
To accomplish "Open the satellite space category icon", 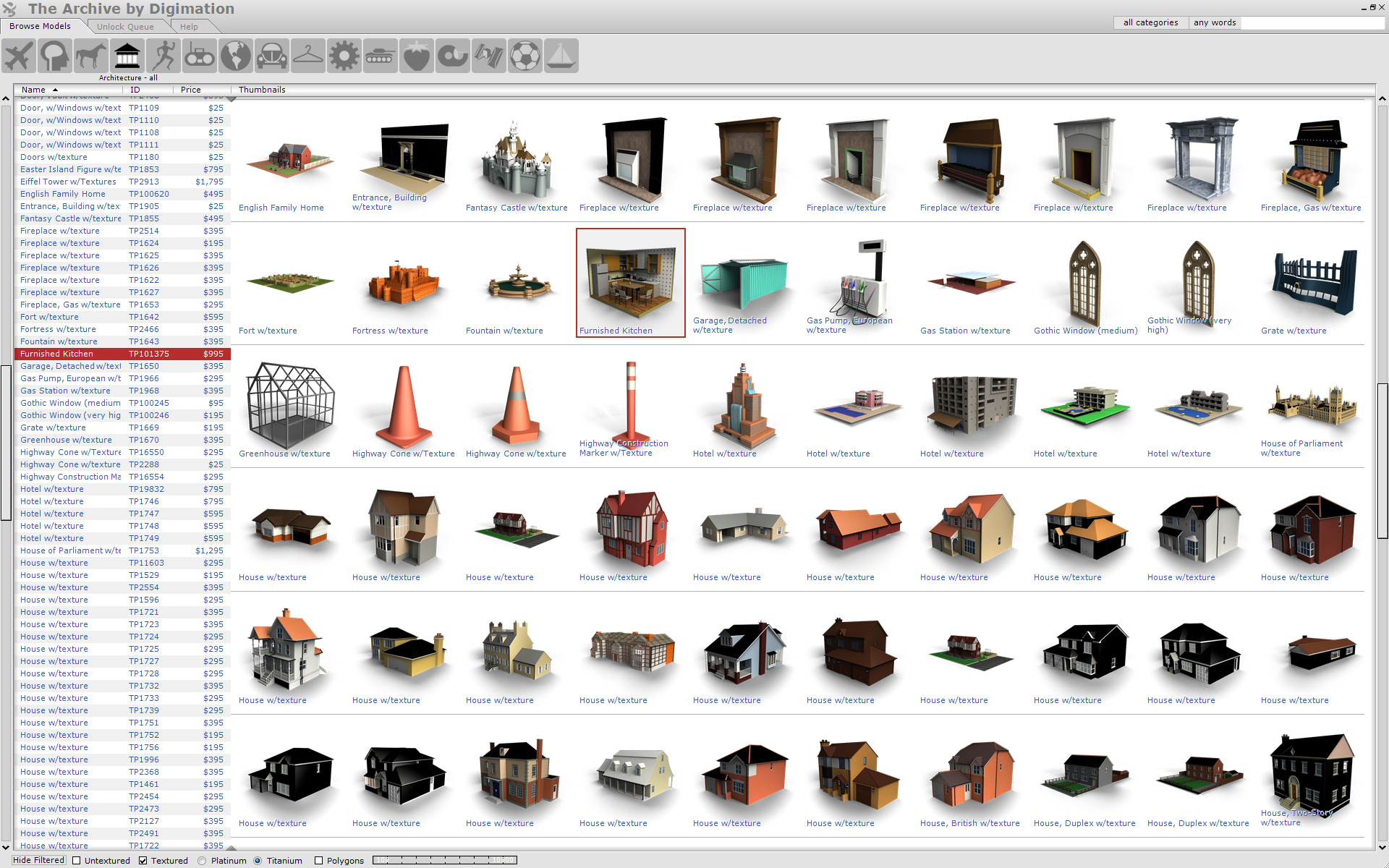I will (x=489, y=56).
